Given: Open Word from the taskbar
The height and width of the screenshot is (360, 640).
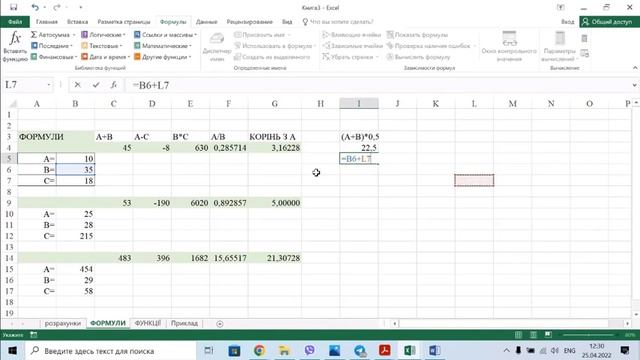Looking at the screenshot, I should (x=435, y=350).
